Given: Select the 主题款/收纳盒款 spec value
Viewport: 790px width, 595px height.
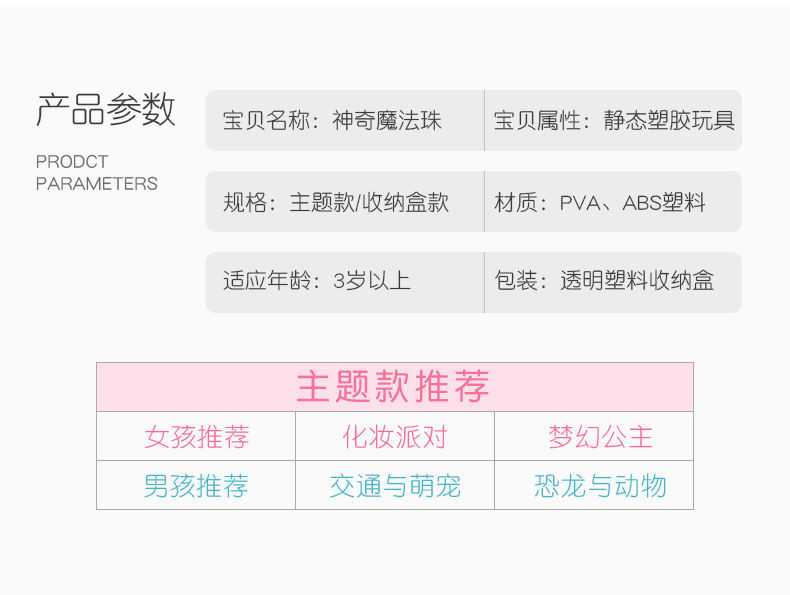Looking at the screenshot, I should tap(369, 202).
